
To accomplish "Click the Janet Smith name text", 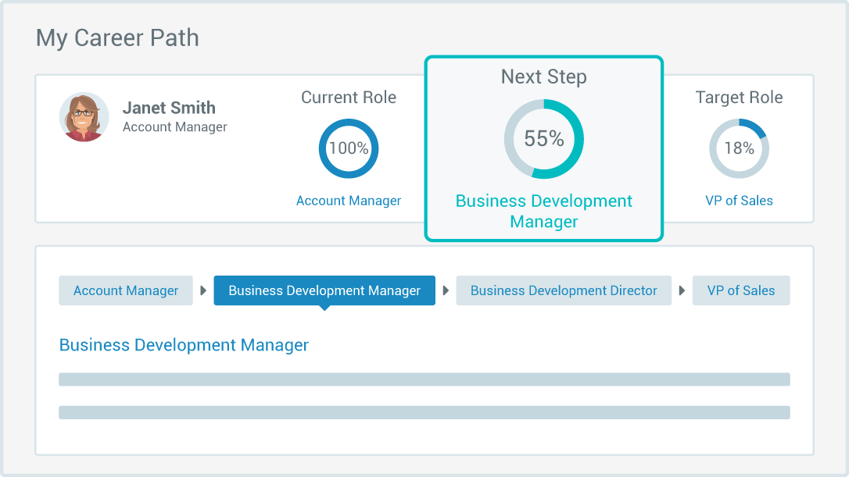I will coord(169,108).
